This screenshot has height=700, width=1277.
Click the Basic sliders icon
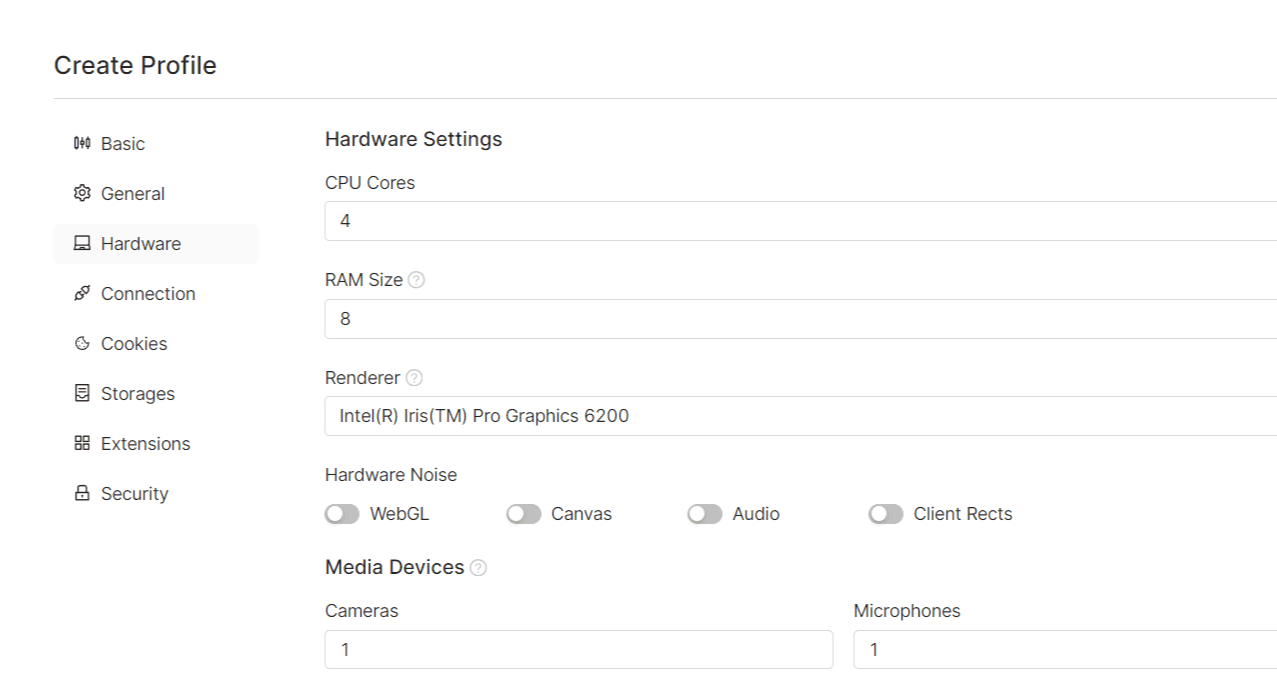click(82, 144)
